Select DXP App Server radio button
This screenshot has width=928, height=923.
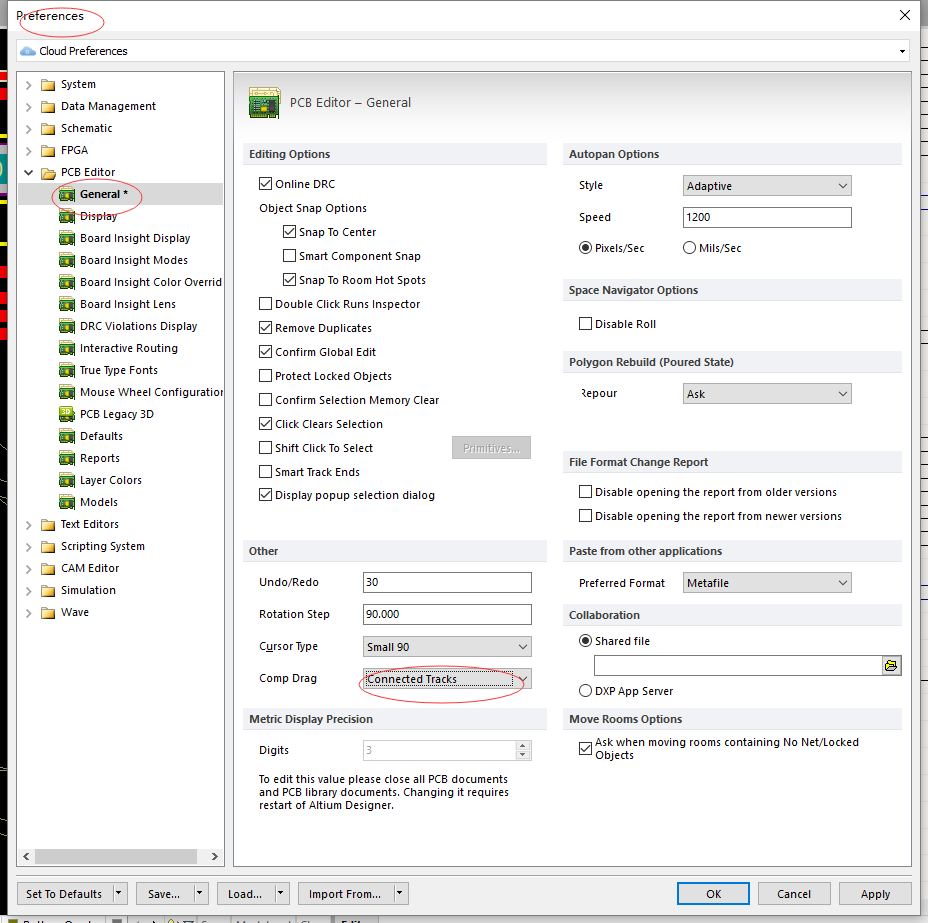(585, 690)
